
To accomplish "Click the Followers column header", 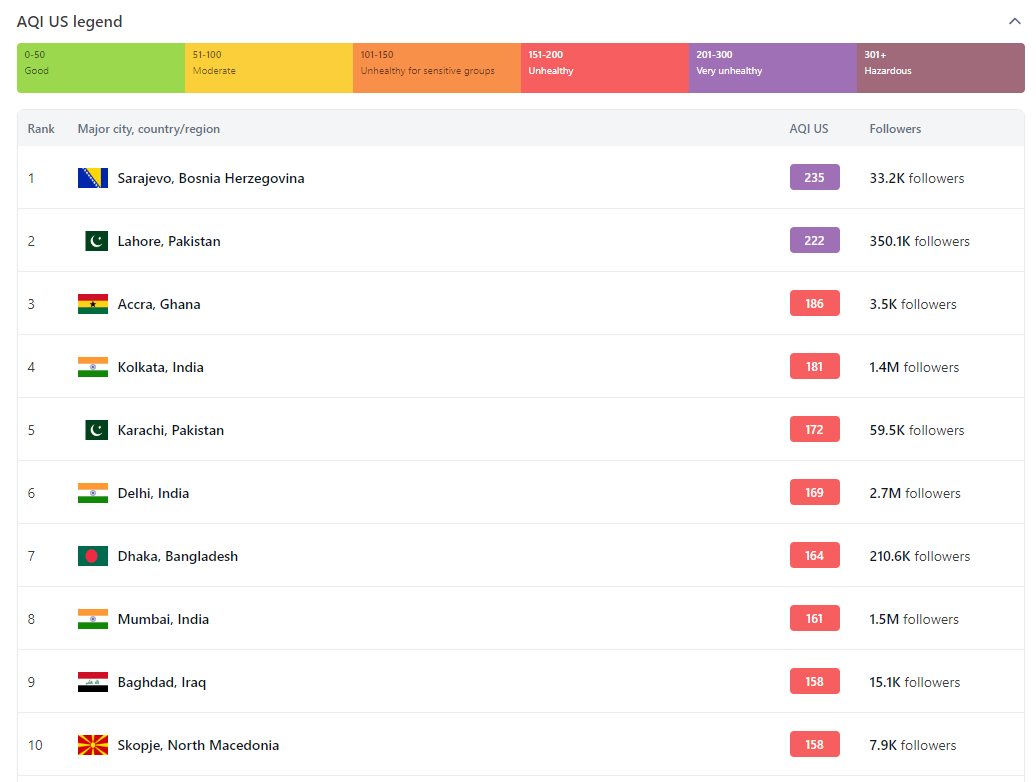I will [x=895, y=129].
